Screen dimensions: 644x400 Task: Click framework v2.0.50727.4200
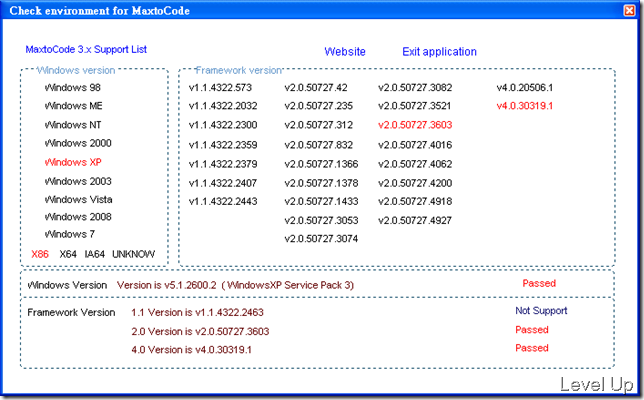pyautogui.click(x=415, y=183)
